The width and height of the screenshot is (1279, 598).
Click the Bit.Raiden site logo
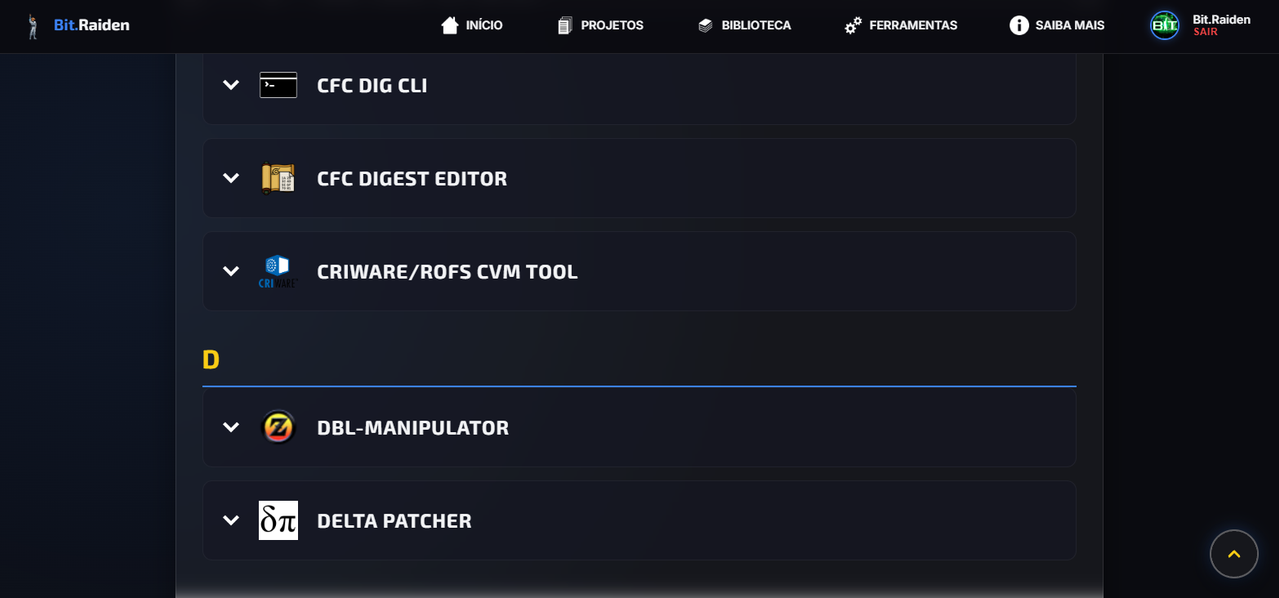tap(33, 26)
